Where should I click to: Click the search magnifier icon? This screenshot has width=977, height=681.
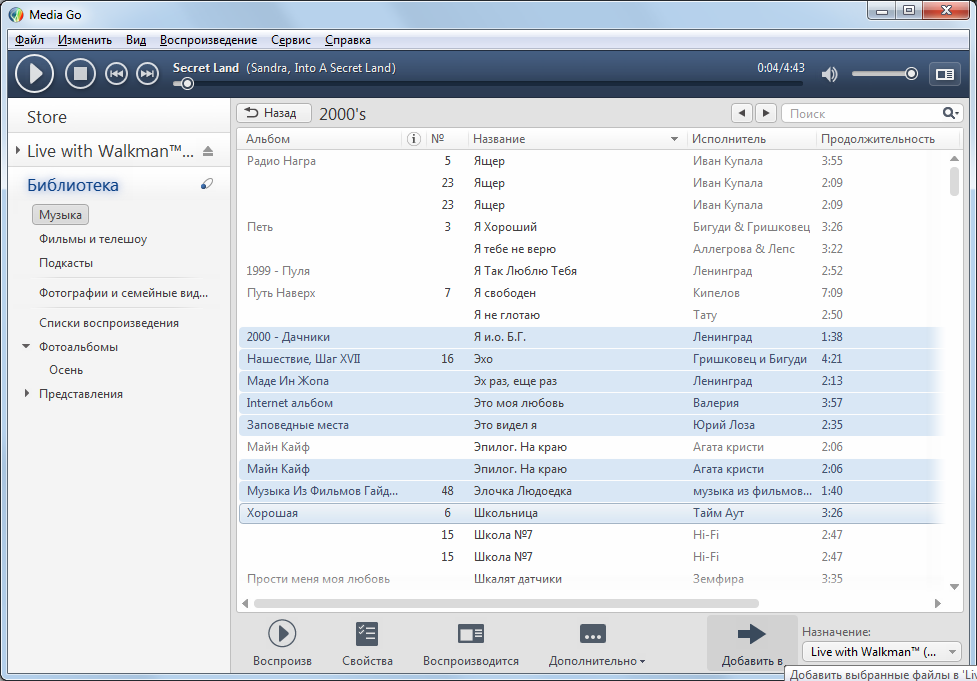(x=950, y=113)
